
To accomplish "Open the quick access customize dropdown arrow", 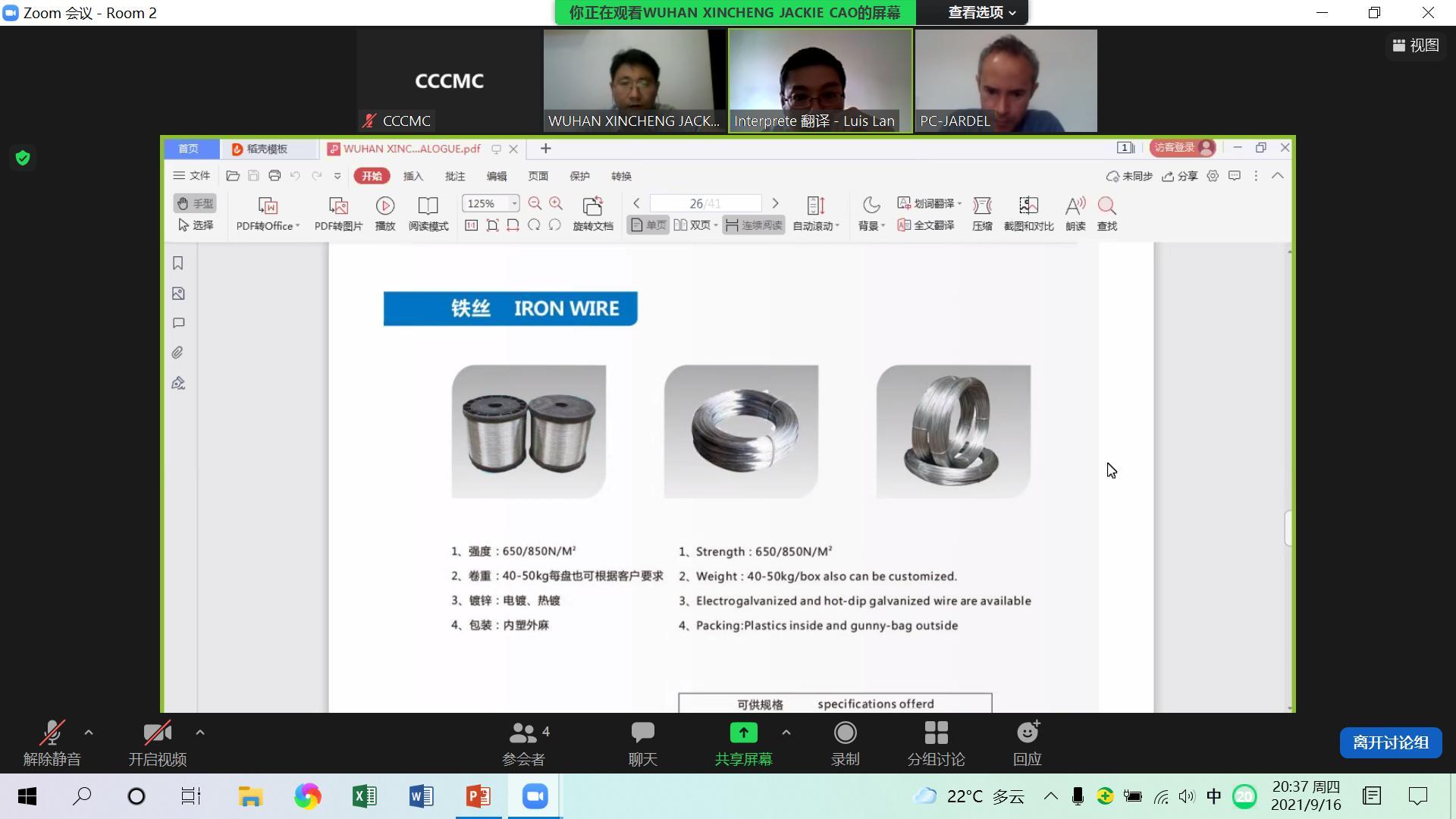I will pos(337,176).
